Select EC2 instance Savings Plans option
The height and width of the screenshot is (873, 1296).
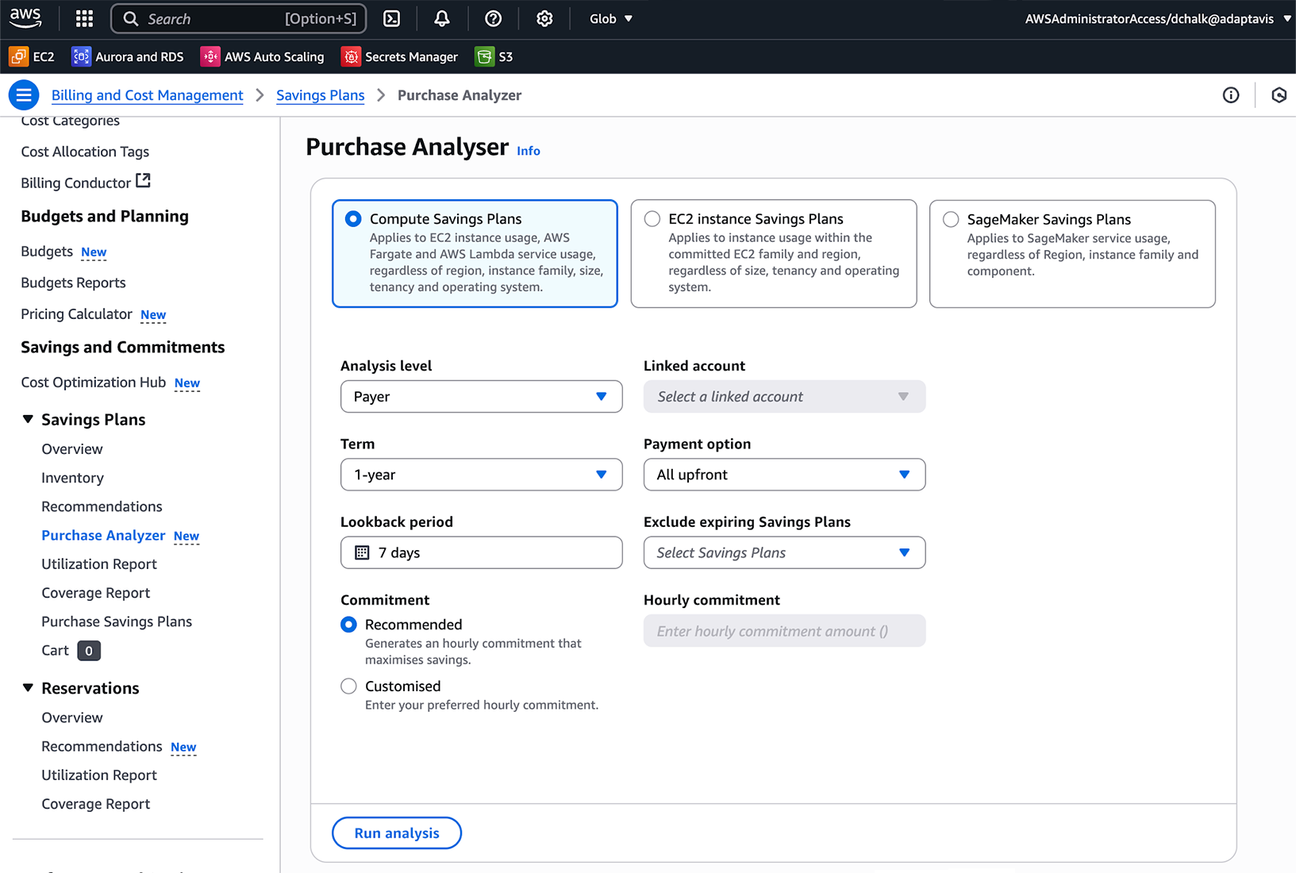(652, 219)
